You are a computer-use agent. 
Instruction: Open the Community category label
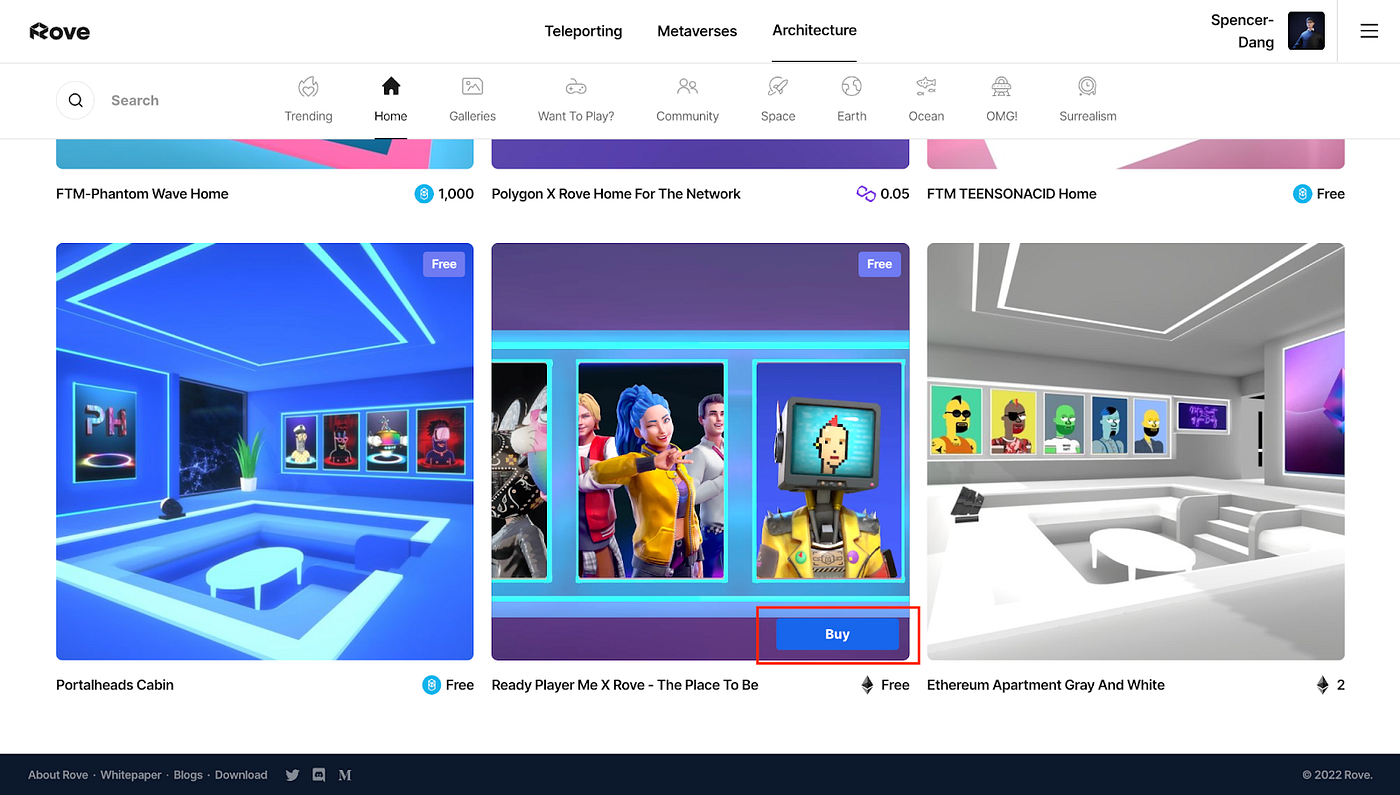pyautogui.click(x=687, y=116)
